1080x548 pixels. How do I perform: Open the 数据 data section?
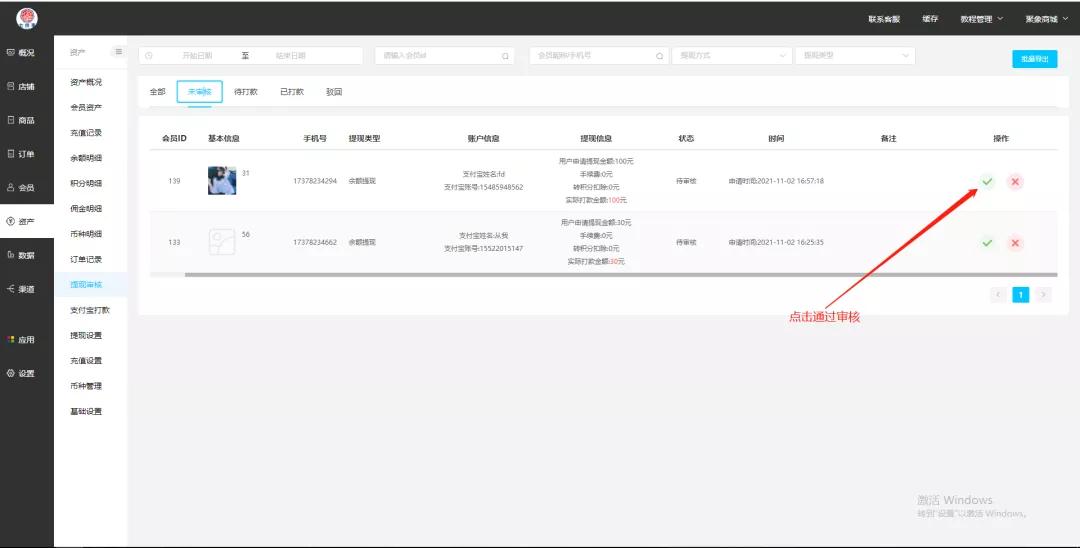point(27,255)
